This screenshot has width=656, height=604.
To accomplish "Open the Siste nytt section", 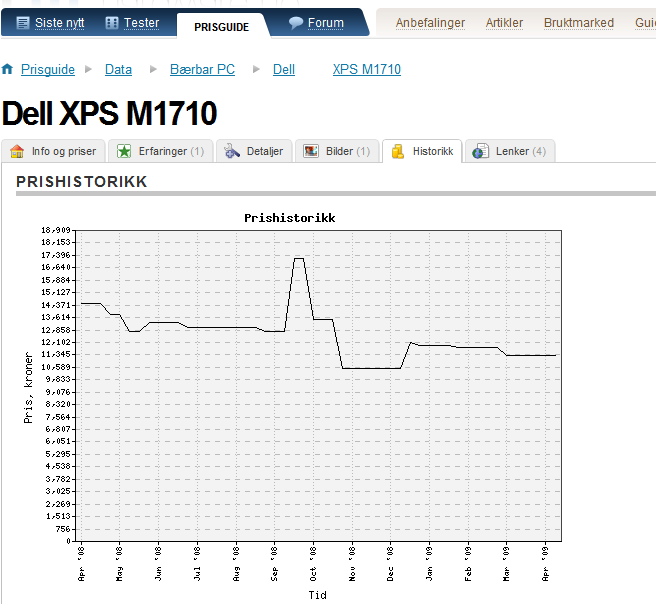I will coord(59,23).
